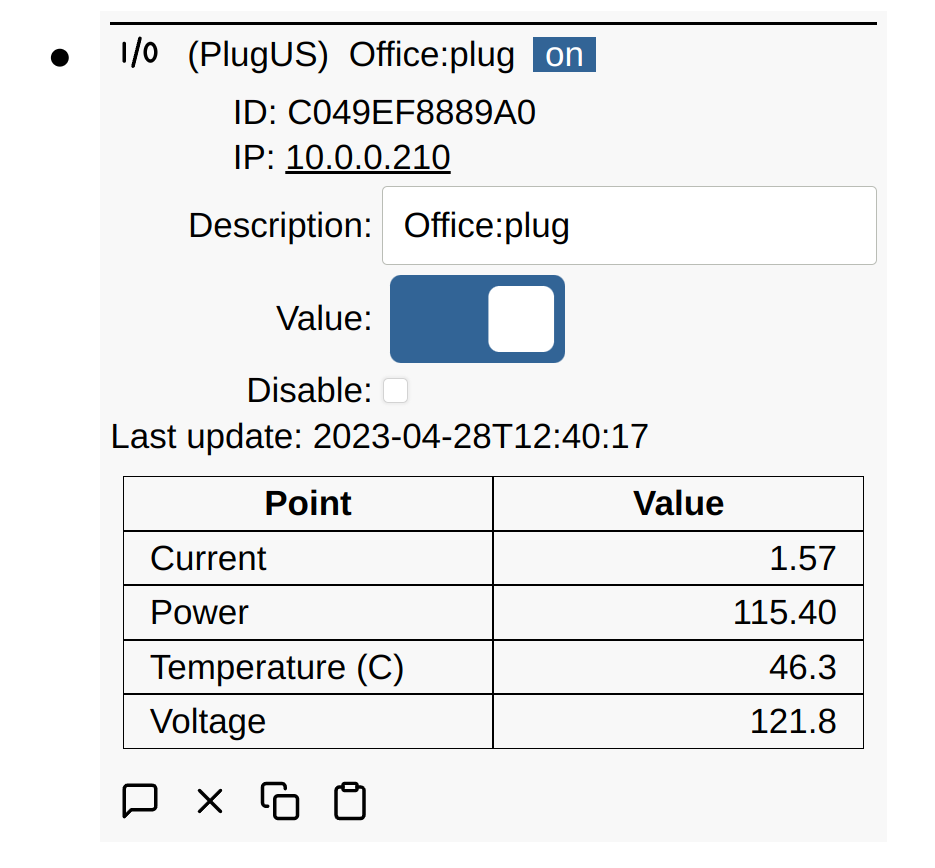Delete the node with the X icon
The width and height of the screenshot is (935, 868).
coord(210,801)
